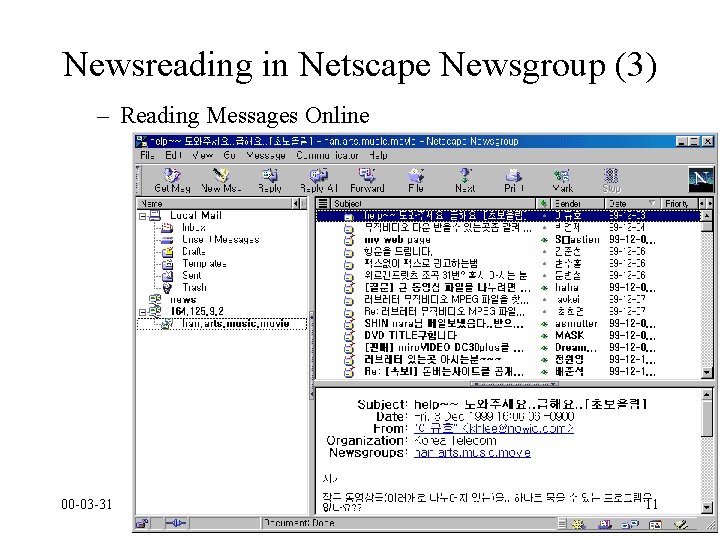
Task: Click the Name column header in folder pane
Action: [x=214, y=203]
